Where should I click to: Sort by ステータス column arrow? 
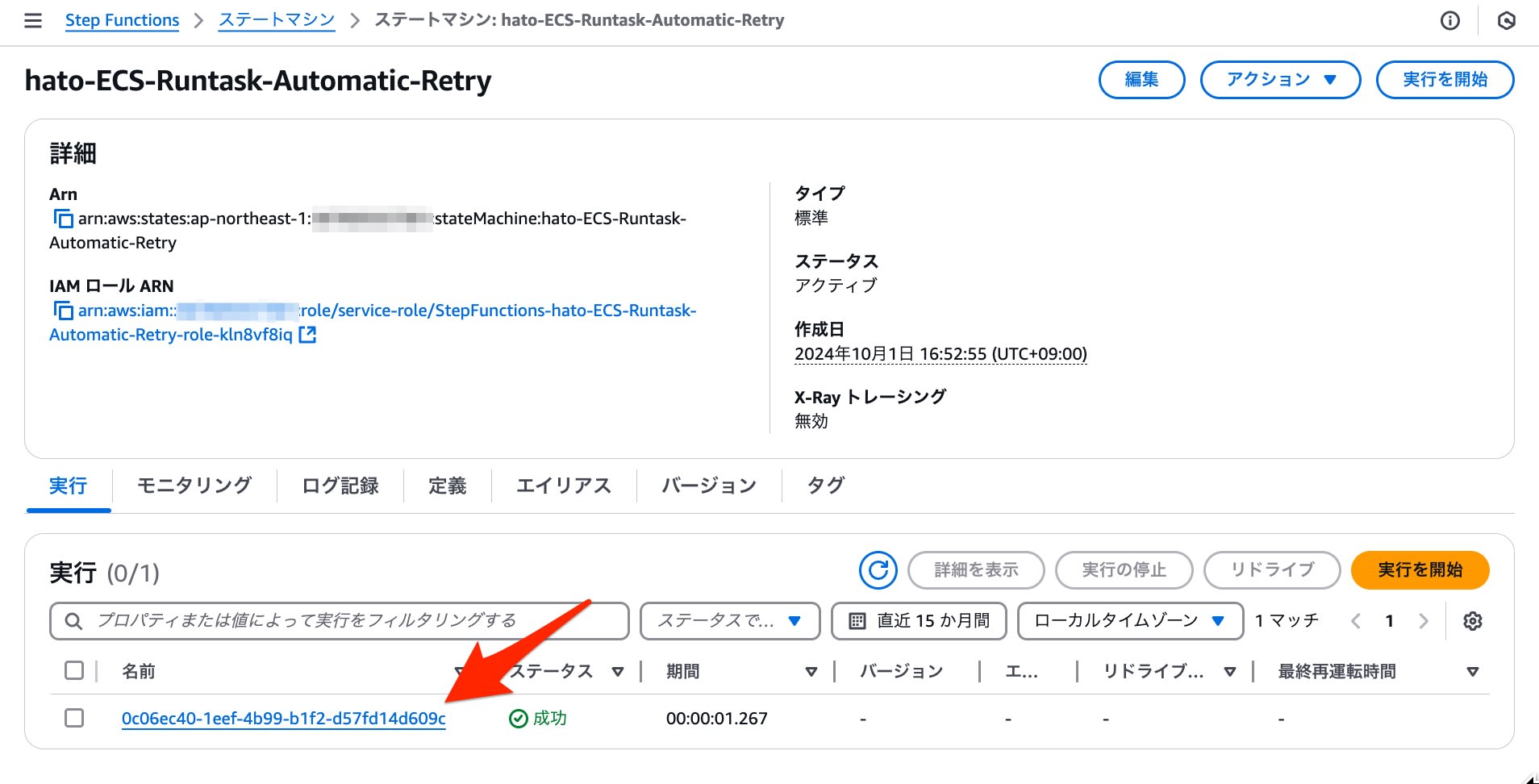pyautogui.click(x=618, y=672)
